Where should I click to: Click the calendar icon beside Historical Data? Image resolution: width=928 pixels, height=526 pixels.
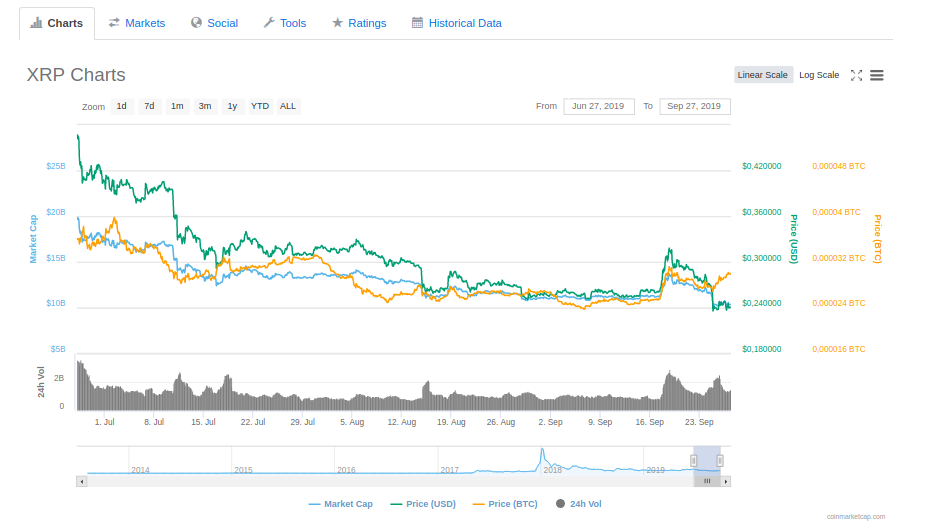(417, 22)
